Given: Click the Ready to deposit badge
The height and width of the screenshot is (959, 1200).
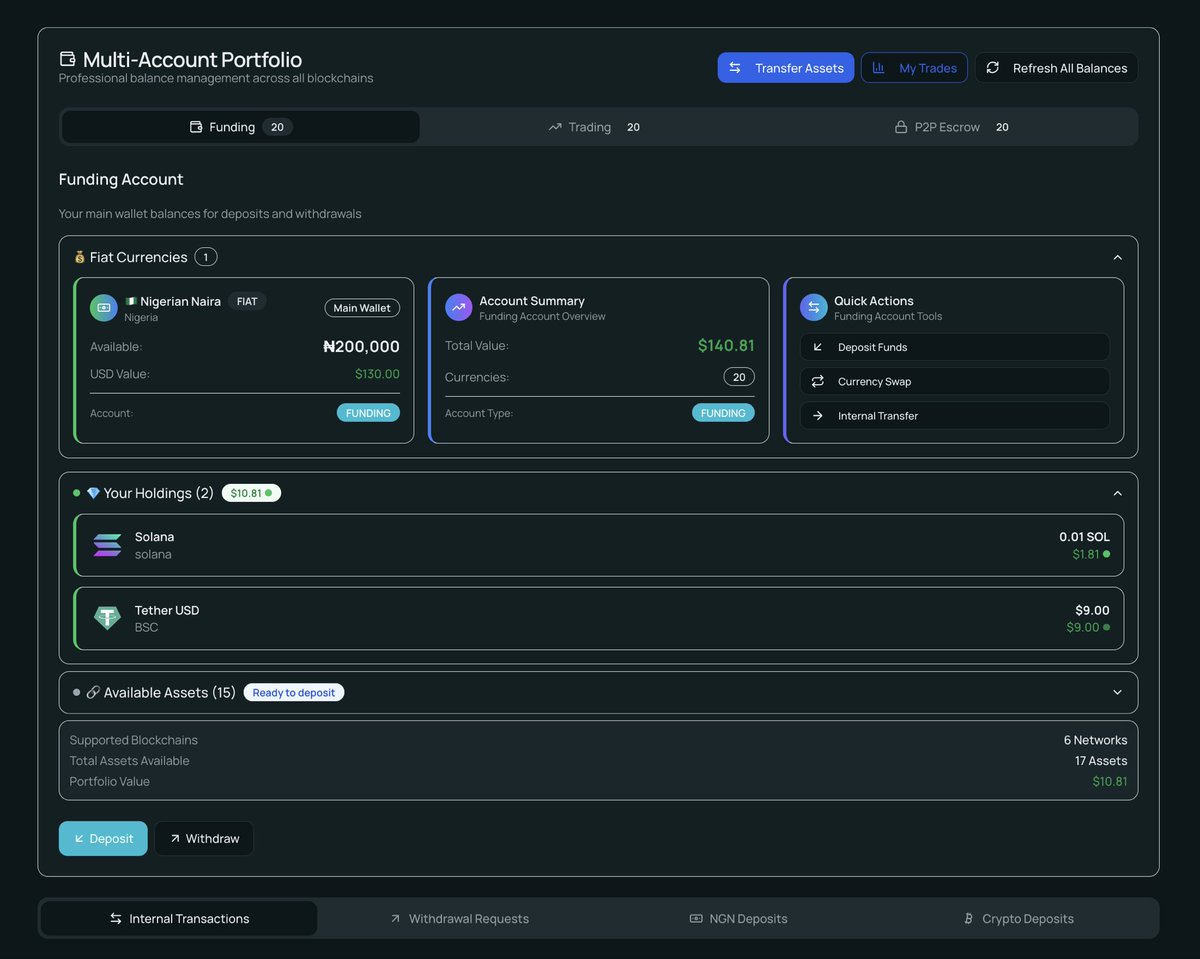Looking at the screenshot, I should (x=293, y=691).
